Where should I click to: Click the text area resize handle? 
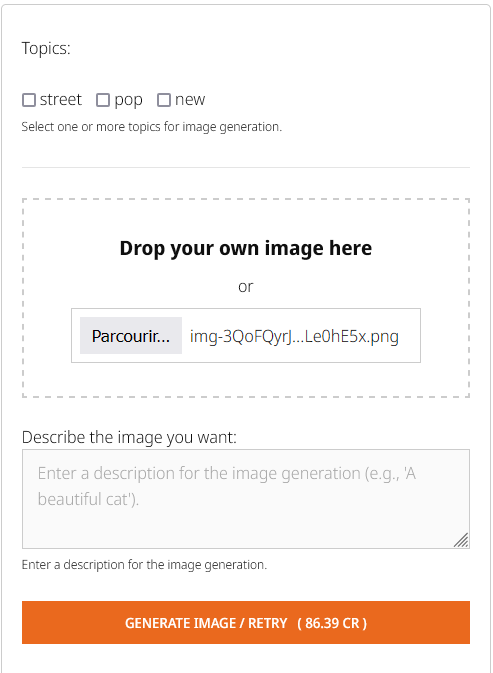[x=462, y=540]
